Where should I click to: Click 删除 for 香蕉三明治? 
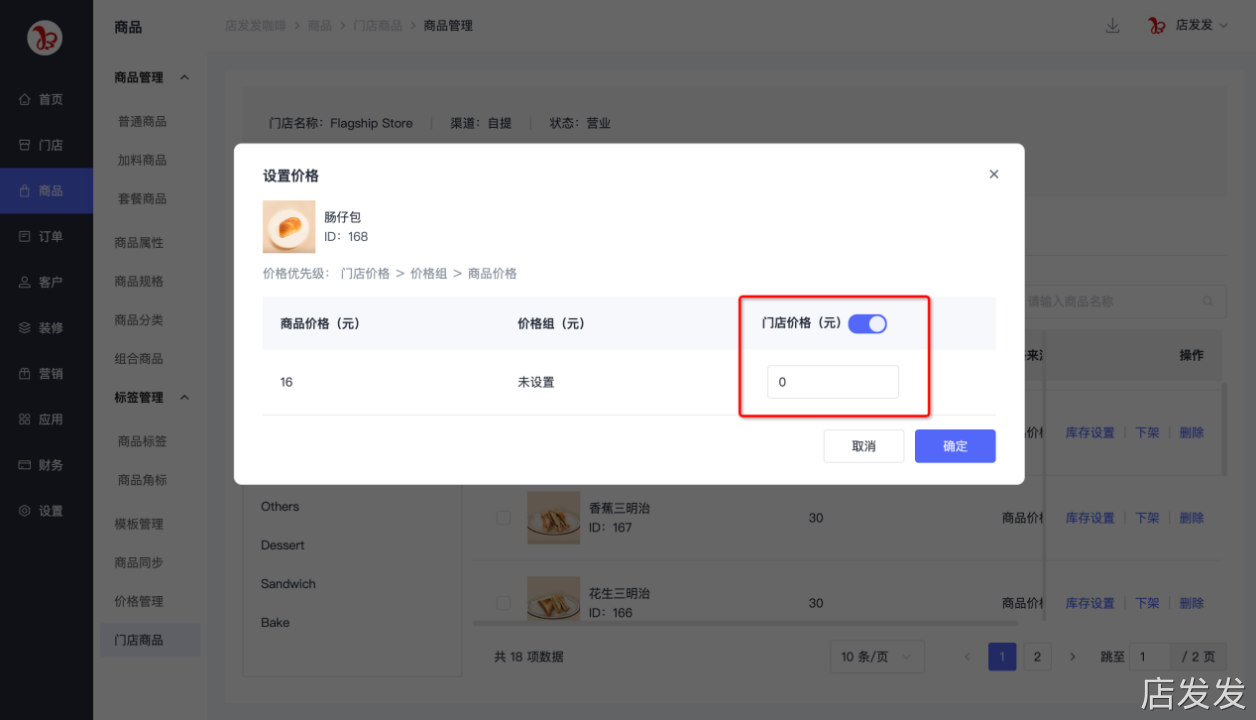point(1191,518)
